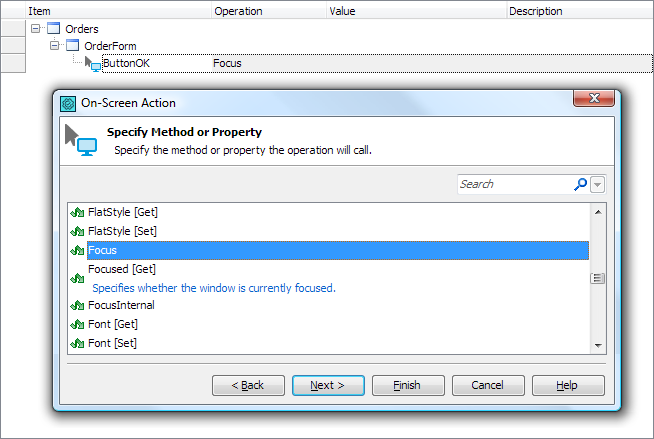The image size is (654, 439).
Task: Select Focused [Get] list item
Action: (x=122, y=269)
